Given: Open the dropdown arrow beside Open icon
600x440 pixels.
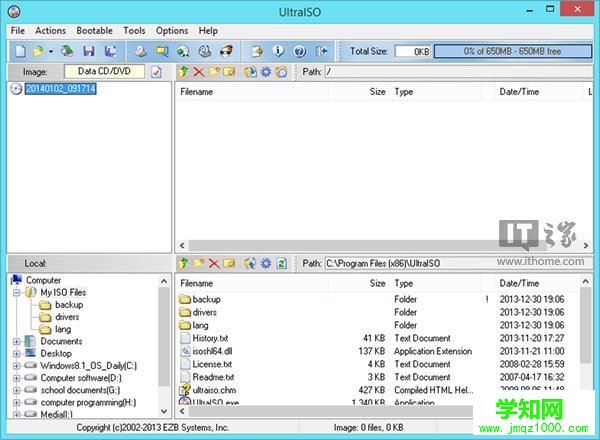Looking at the screenshot, I should pyautogui.click(x=51, y=51).
